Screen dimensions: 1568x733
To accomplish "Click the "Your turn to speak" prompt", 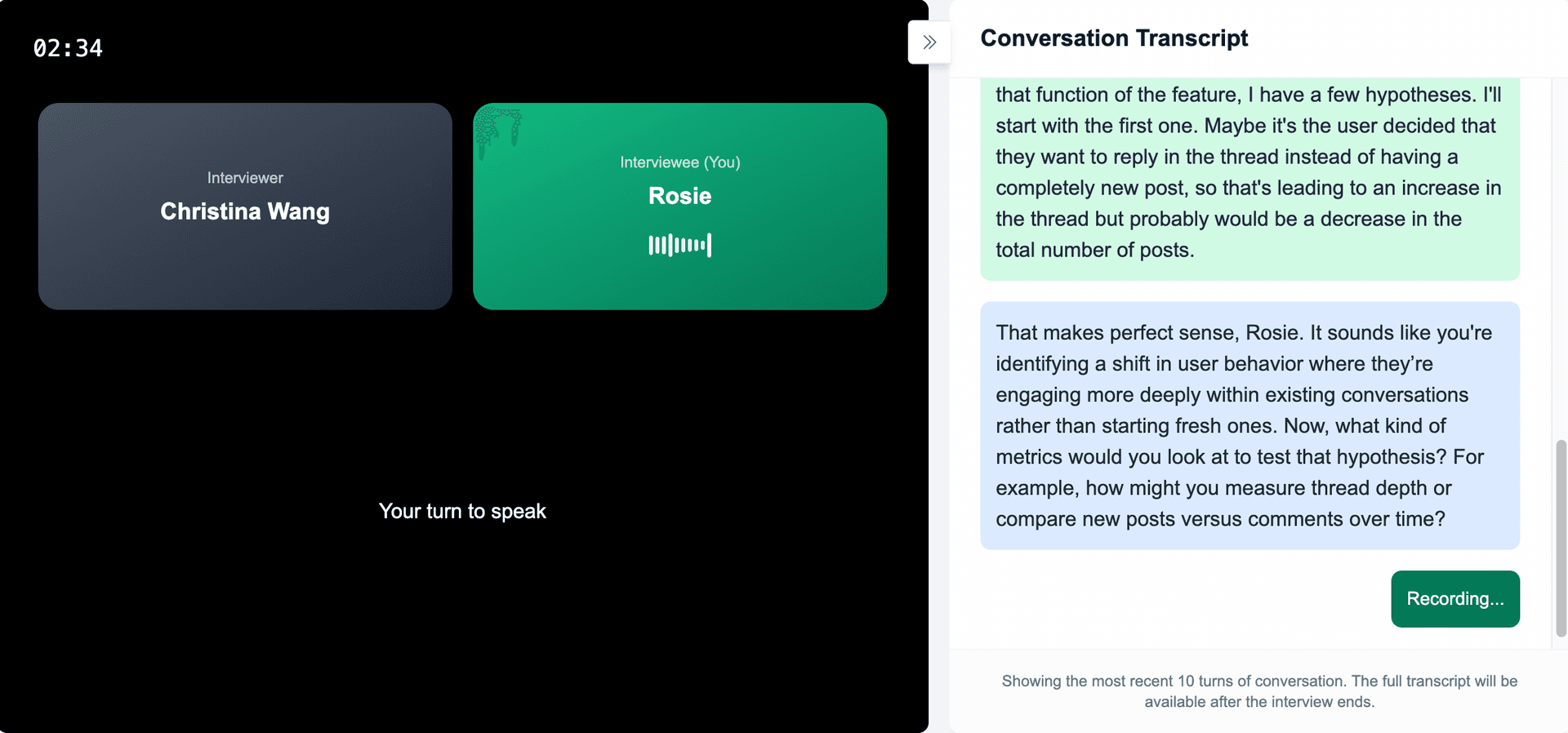I will 462,511.
